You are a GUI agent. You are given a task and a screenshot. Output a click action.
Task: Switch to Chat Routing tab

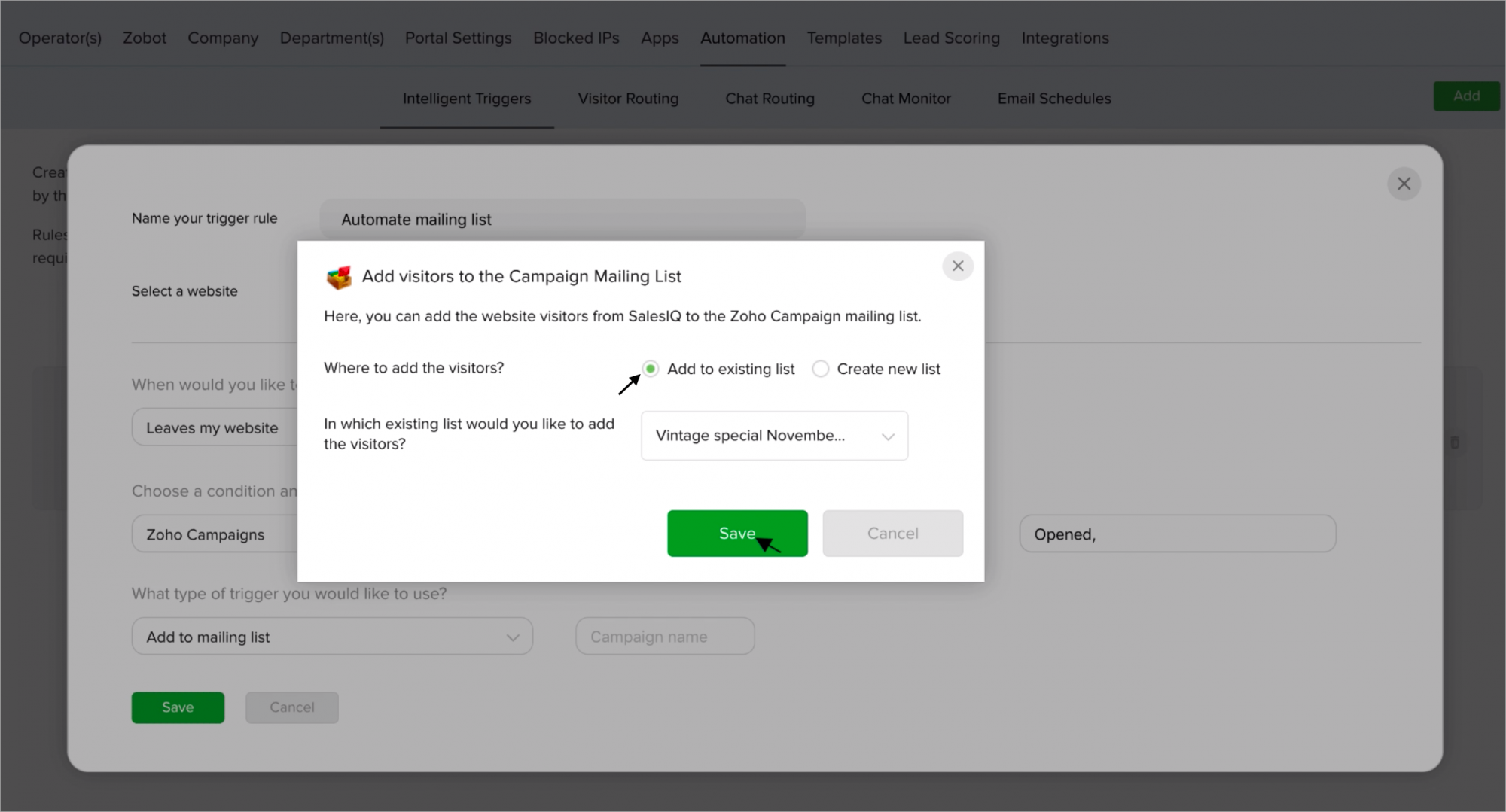coord(770,99)
